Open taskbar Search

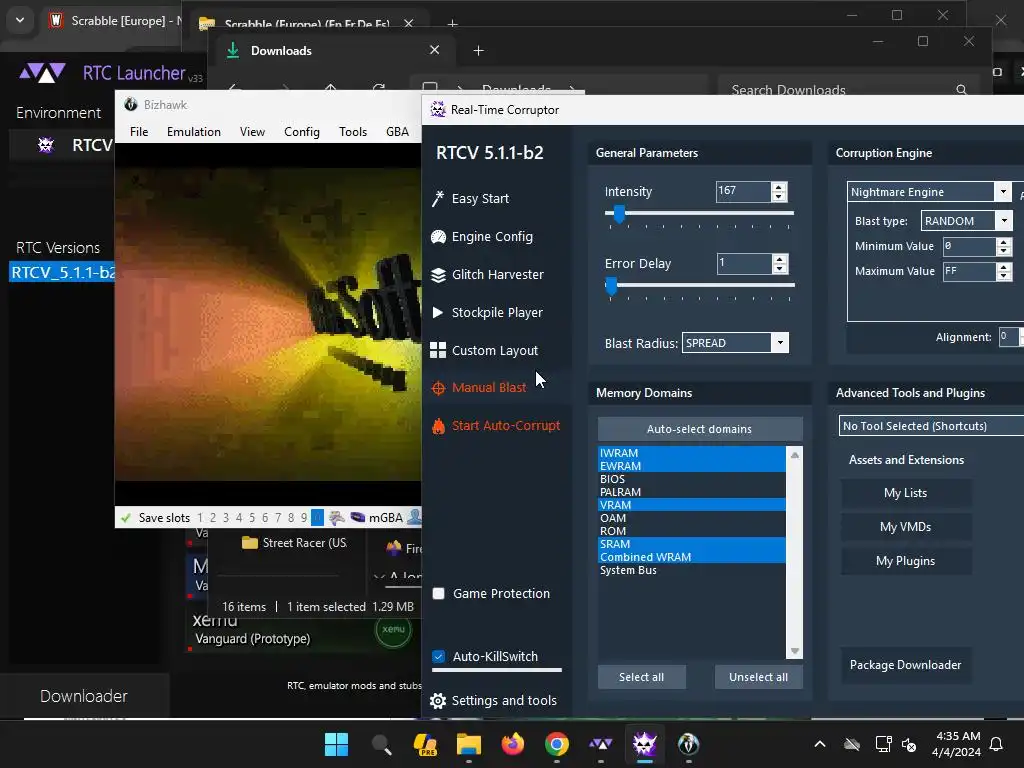(x=381, y=744)
